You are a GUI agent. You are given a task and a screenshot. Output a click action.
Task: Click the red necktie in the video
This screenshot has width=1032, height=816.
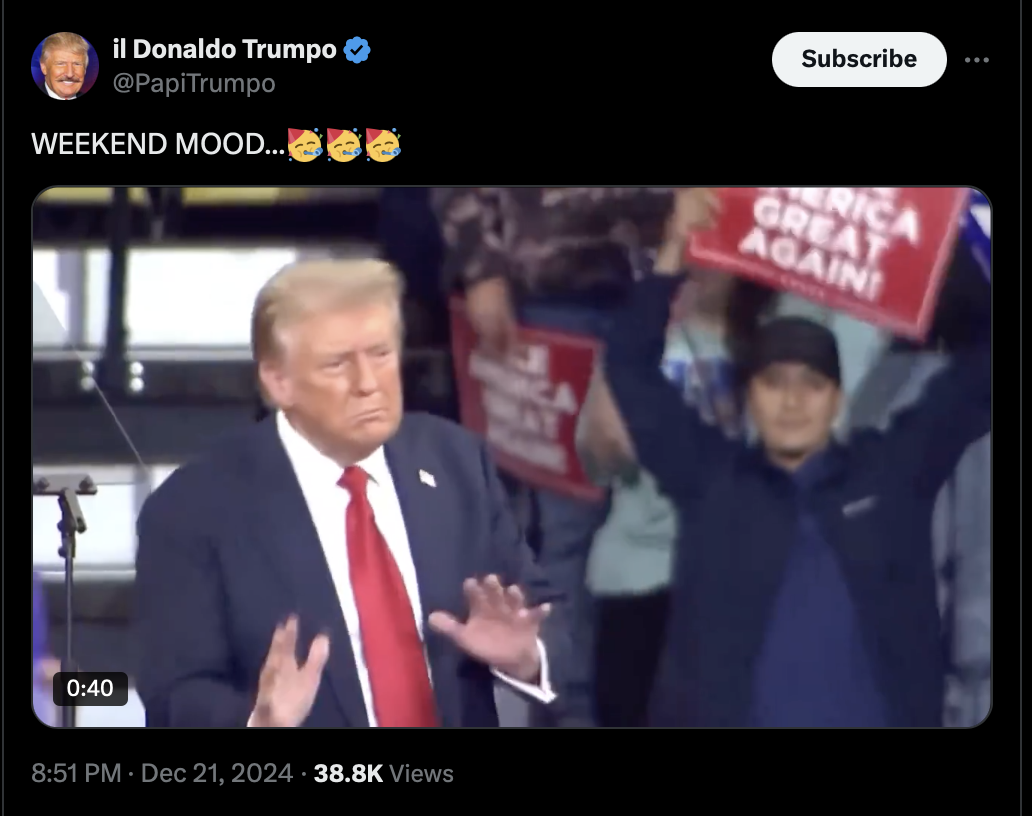387,592
